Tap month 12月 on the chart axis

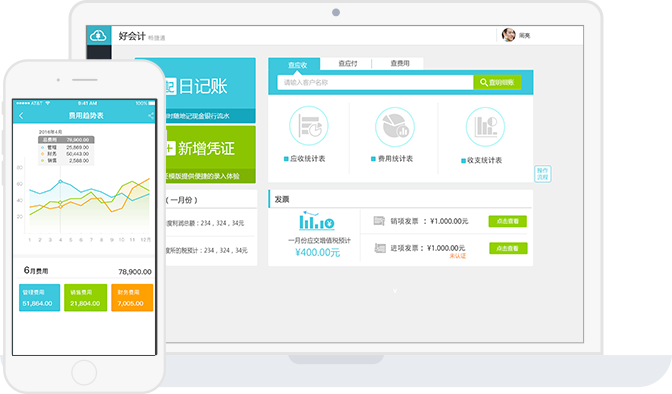pos(146,240)
